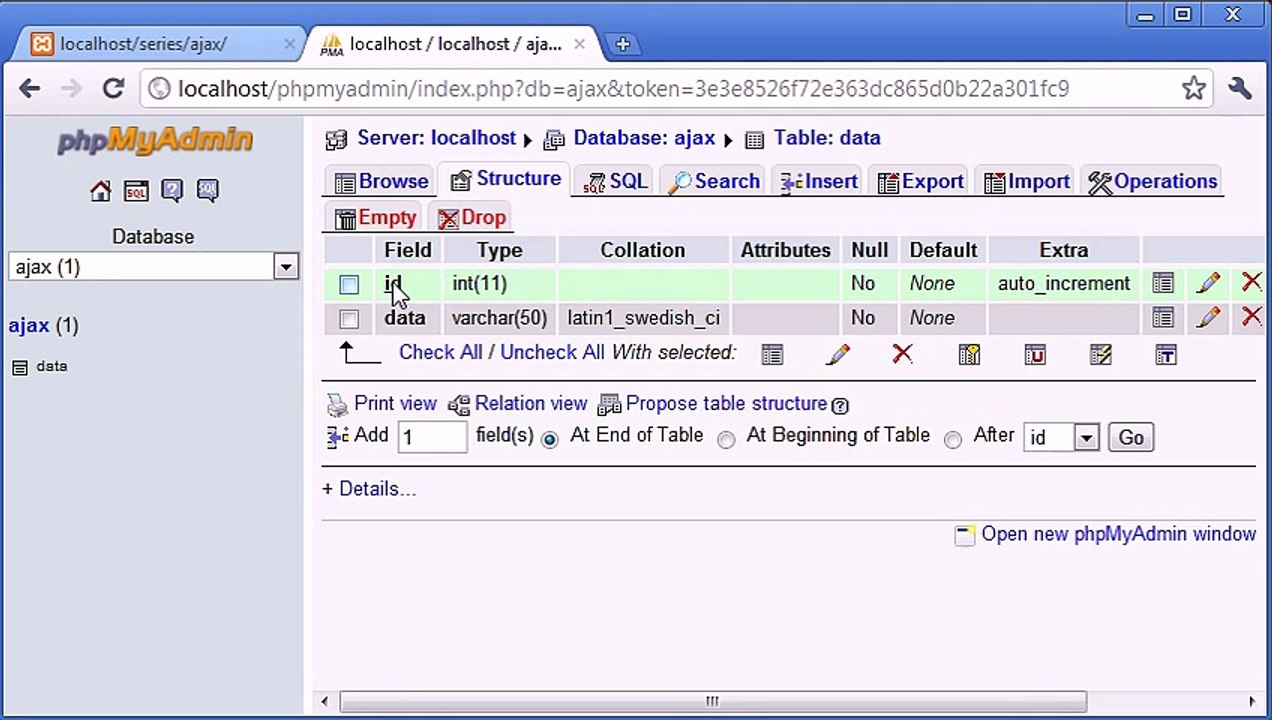Select the At Beginning of Table radio button
1272x720 pixels.
(x=726, y=439)
